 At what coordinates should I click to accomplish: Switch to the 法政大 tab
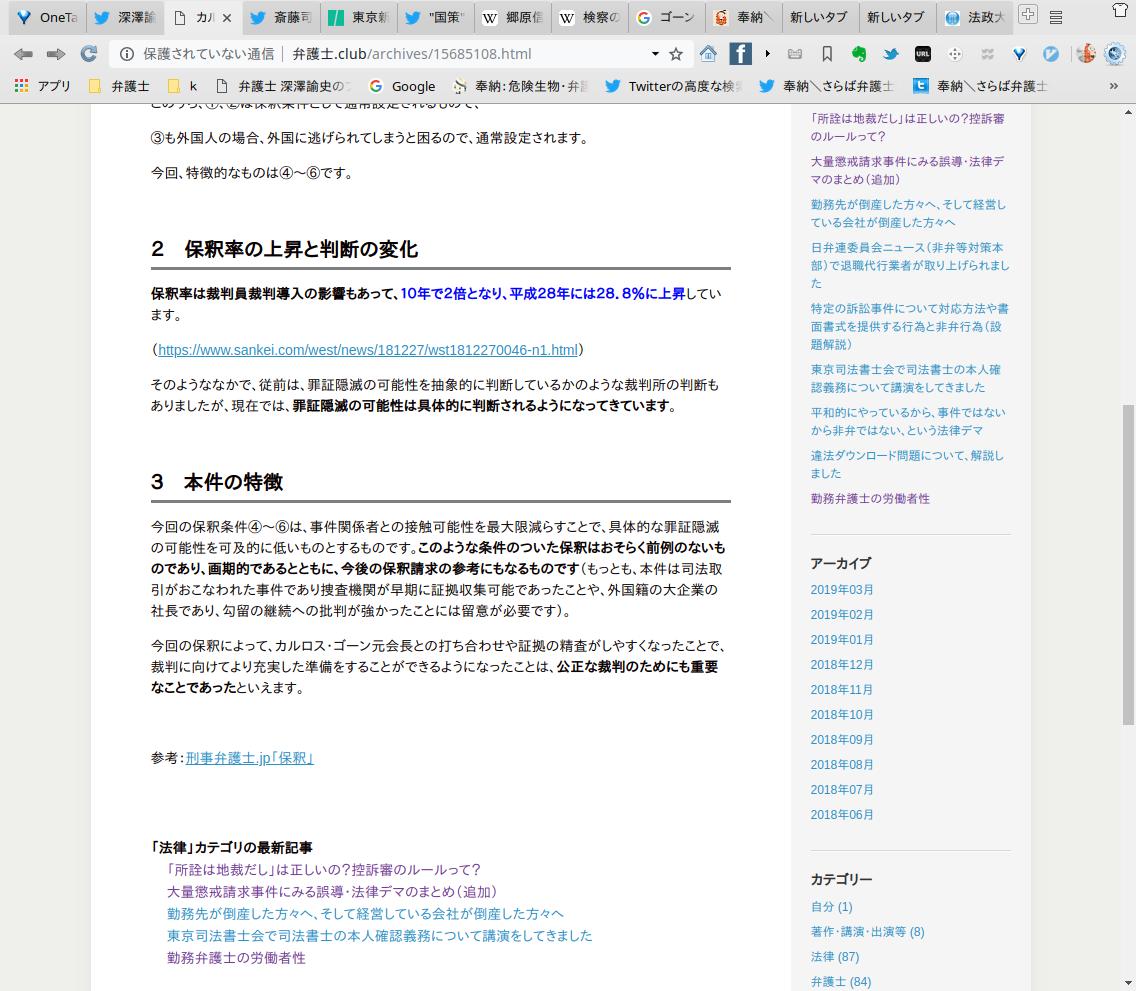click(x=974, y=17)
